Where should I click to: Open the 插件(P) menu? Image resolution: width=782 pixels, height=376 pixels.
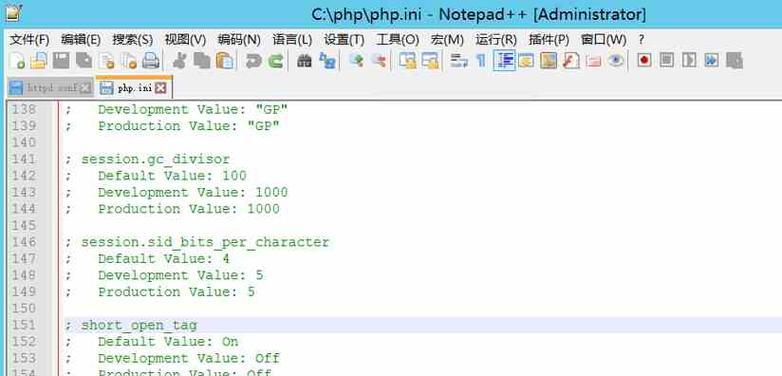(549, 39)
